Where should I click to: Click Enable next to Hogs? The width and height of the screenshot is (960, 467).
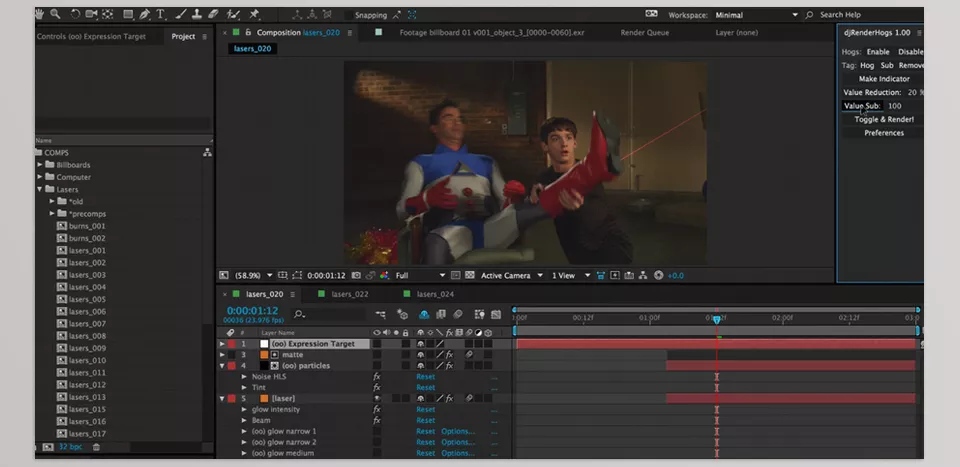[877, 52]
